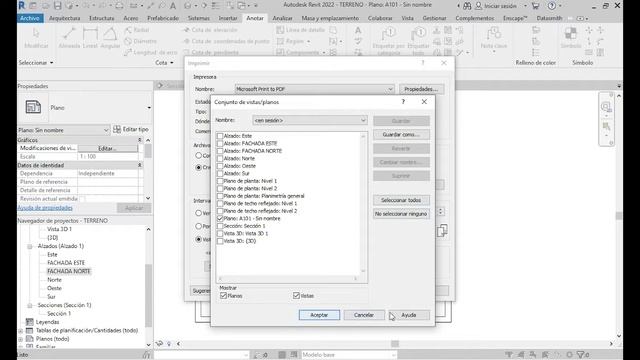Screen dimensions: 640x360
Task: Switch to the Vista ribbon tab
Action: click(x=407, y=18)
